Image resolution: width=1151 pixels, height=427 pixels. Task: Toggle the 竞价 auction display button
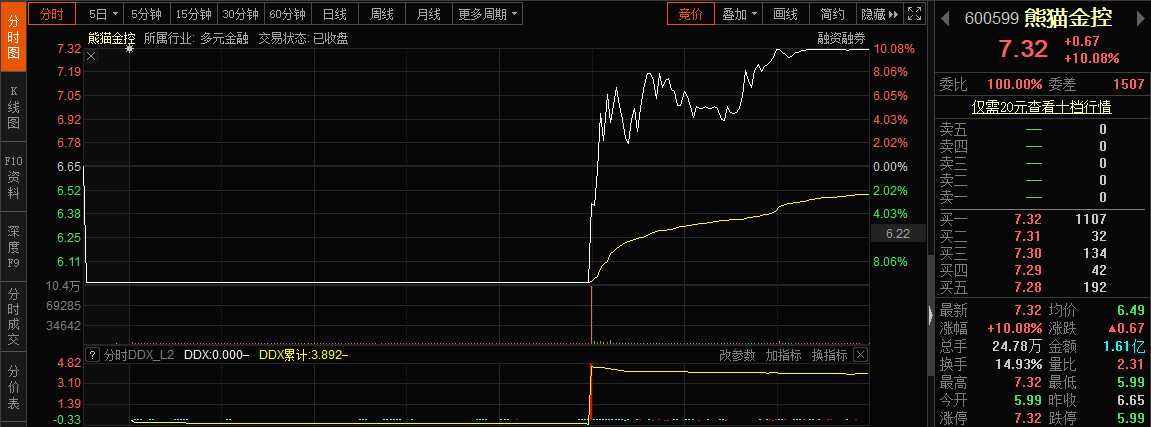click(690, 14)
